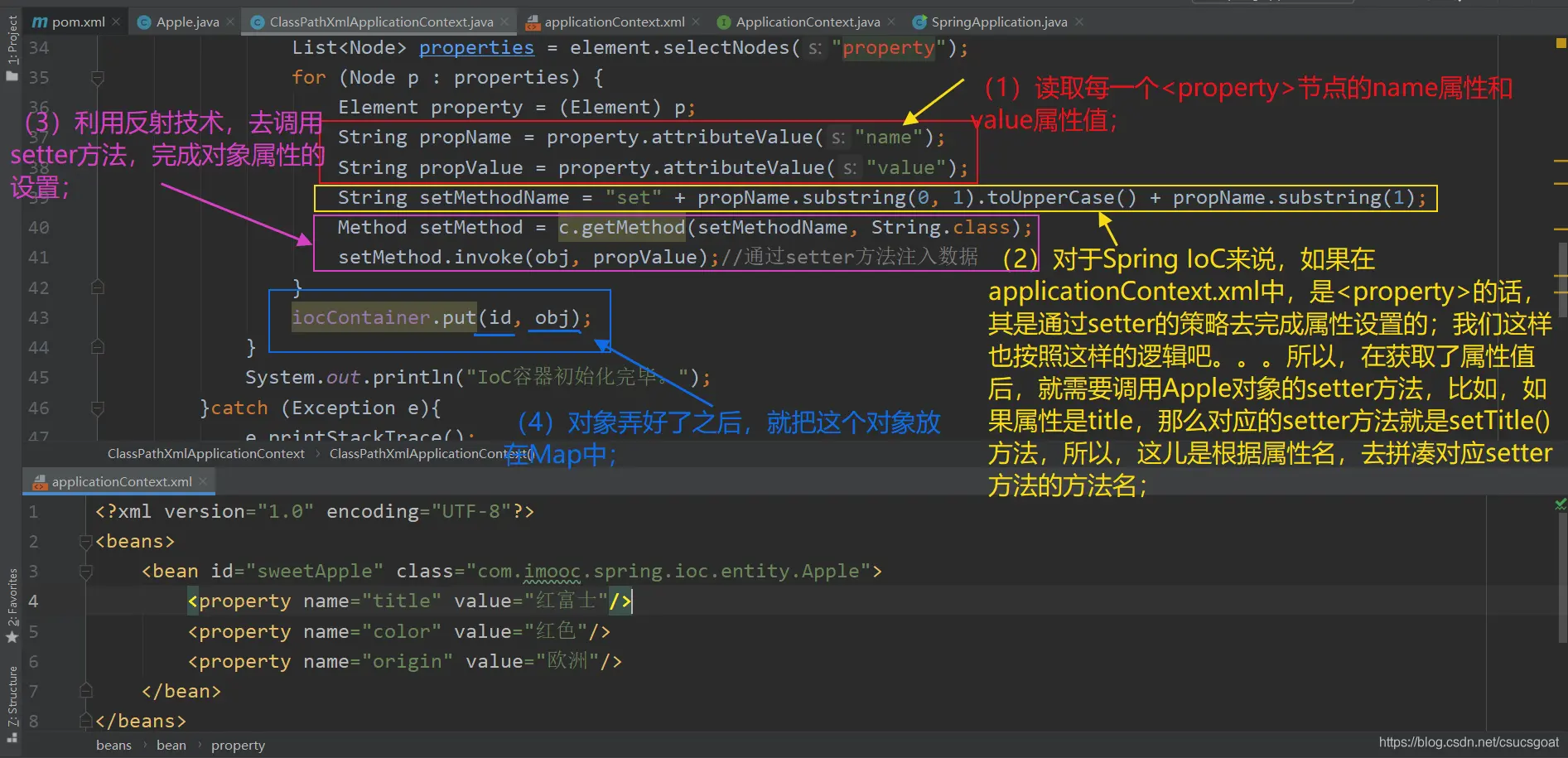Screen dimensions: 1568x758
Task: Click the yellow inspection indicator atop the scrollbar
Action: coord(1561,42)
